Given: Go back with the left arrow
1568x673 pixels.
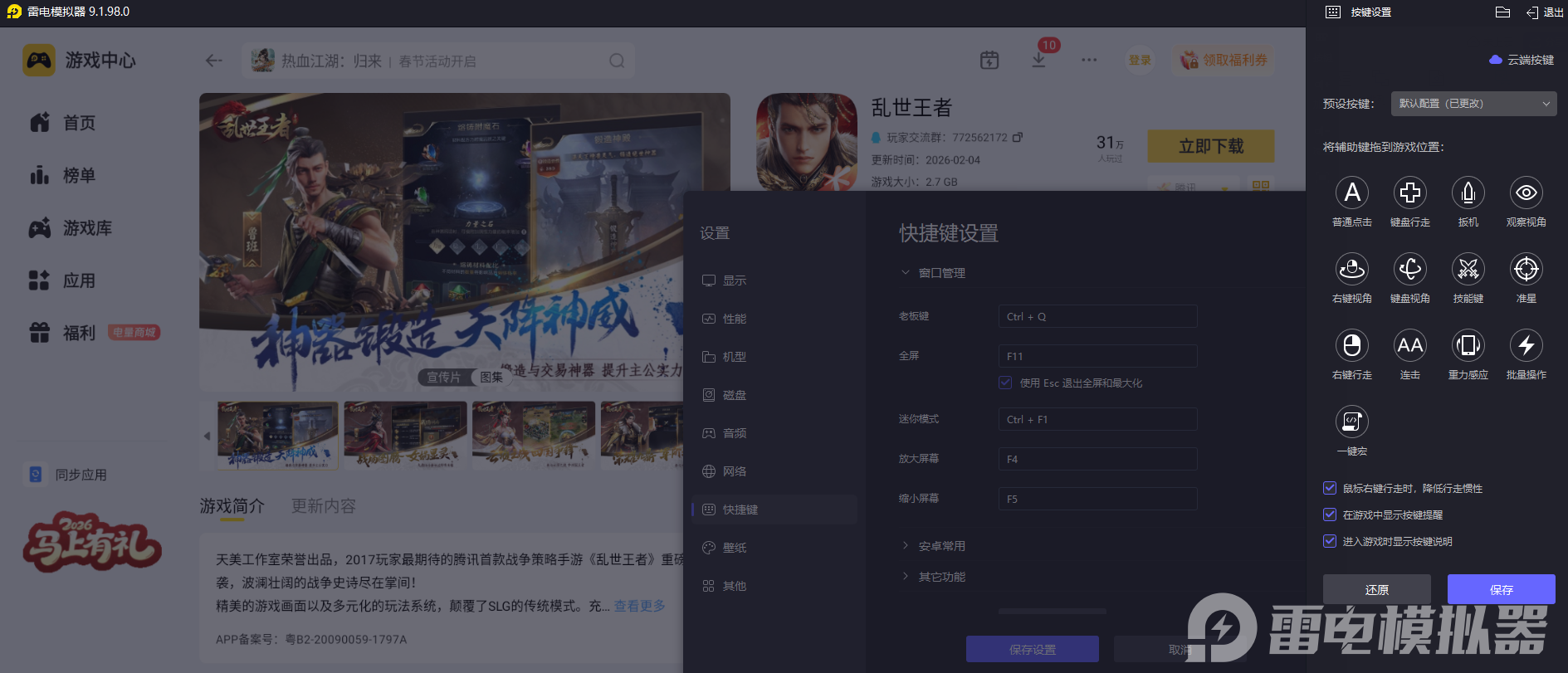Looking at the screenshot, I should pos(214,61).
